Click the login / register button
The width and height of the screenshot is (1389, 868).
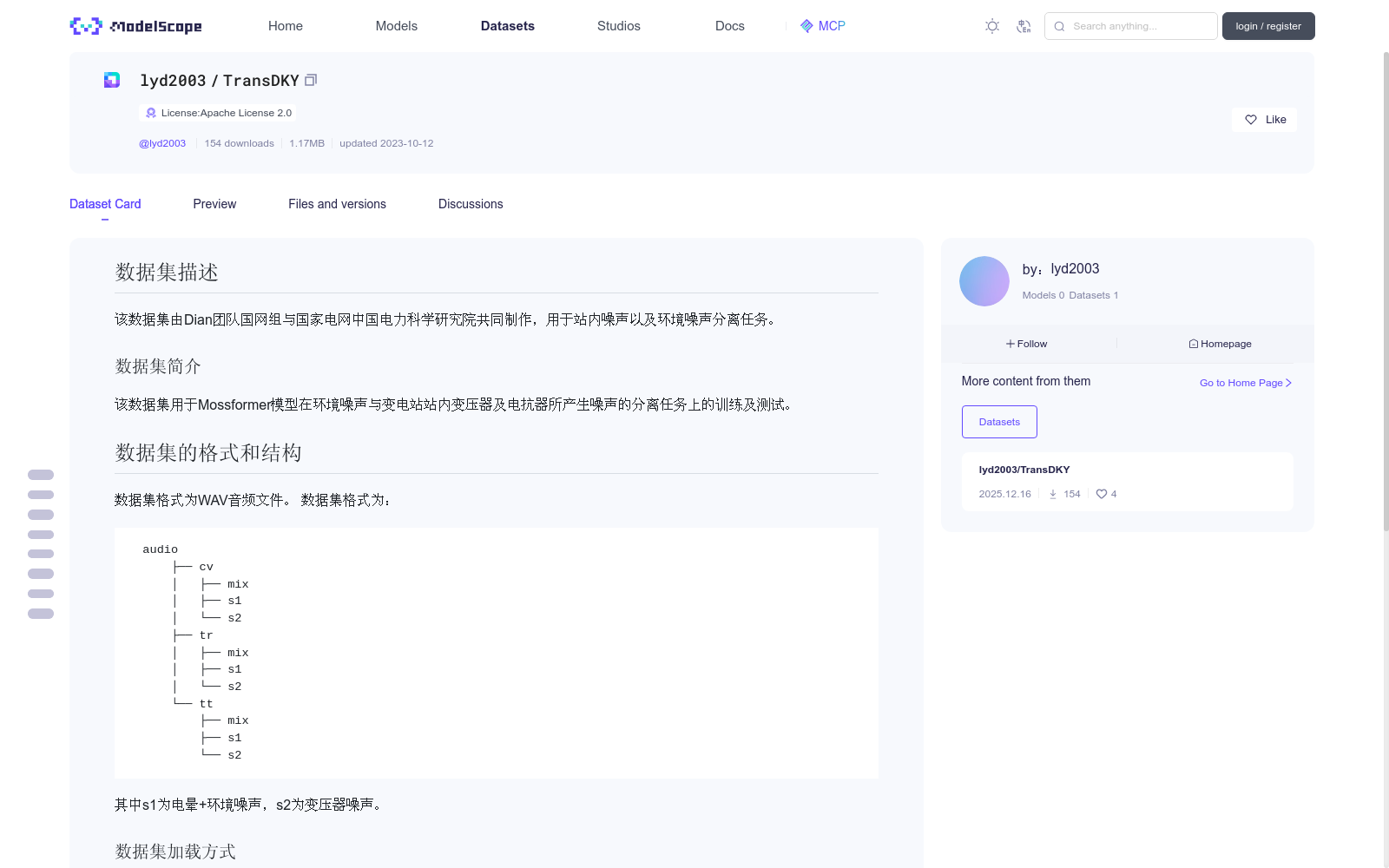click(1268, 26)
